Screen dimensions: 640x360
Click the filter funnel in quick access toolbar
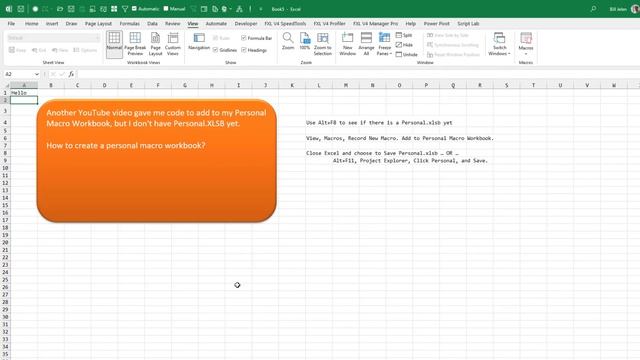point(125,9)
